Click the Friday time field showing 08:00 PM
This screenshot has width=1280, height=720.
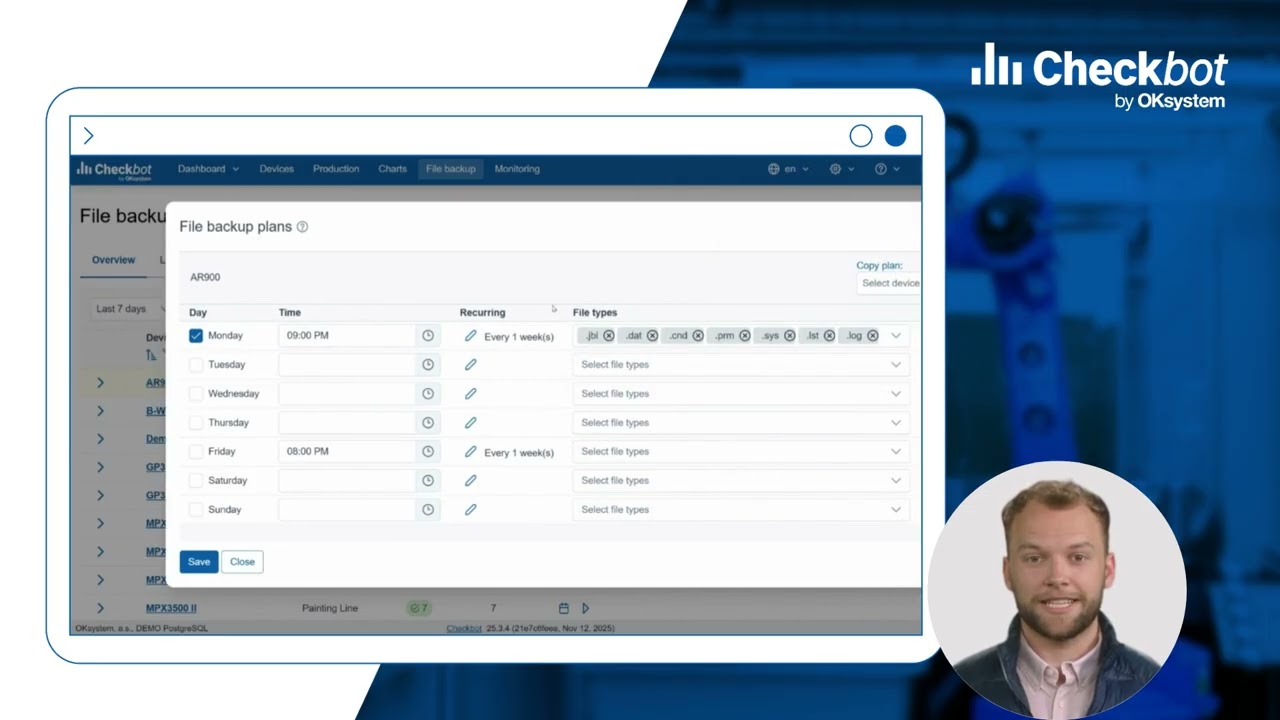tap(347, 452)
